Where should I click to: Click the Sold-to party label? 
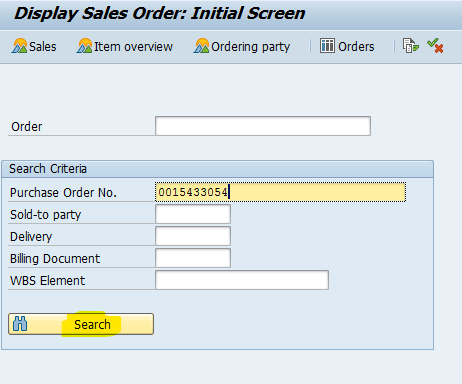coord(46,215)
